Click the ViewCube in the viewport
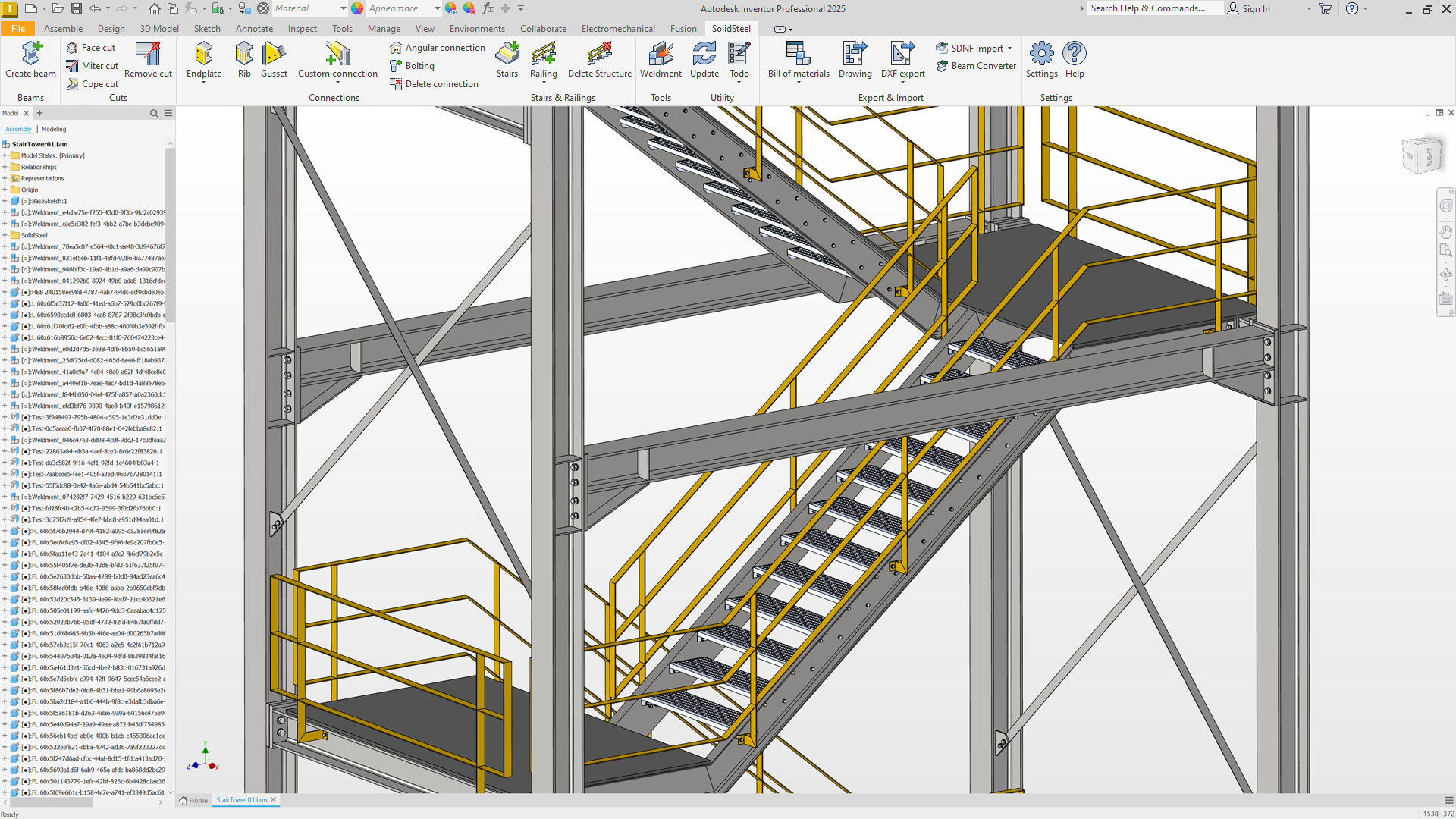Screen dimensions: 1456x819 click(x=1421, y=155)
